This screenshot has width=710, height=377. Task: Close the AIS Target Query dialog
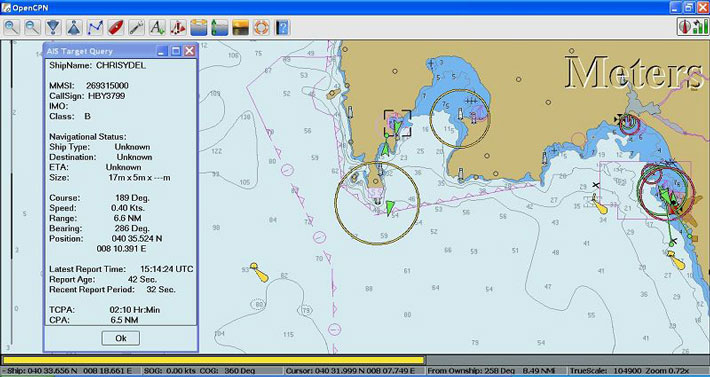point(190,51)
